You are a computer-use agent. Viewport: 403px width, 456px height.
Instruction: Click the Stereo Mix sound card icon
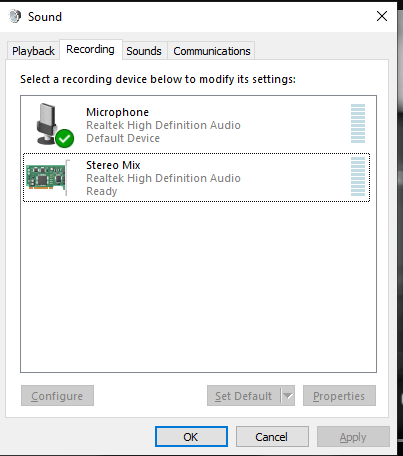coord(49,177)
